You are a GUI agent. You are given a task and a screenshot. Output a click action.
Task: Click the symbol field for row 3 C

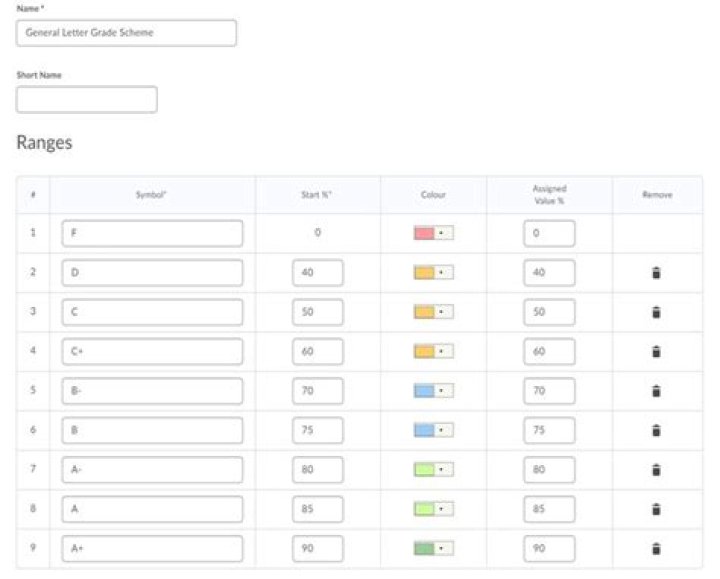click(152, 312)
